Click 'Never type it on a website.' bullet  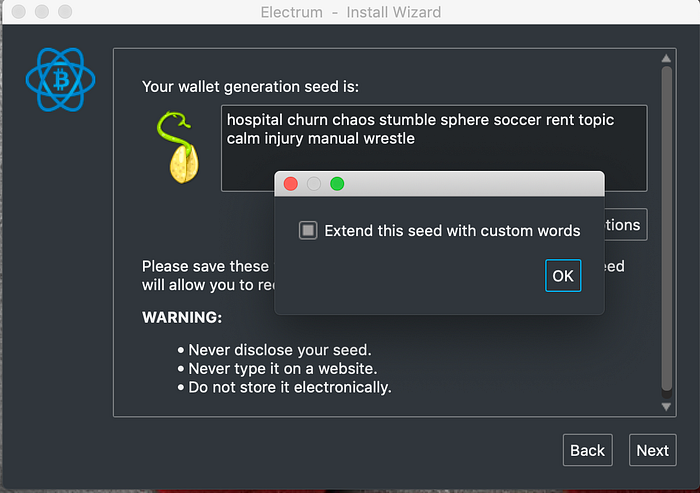[x=283, y=368]
